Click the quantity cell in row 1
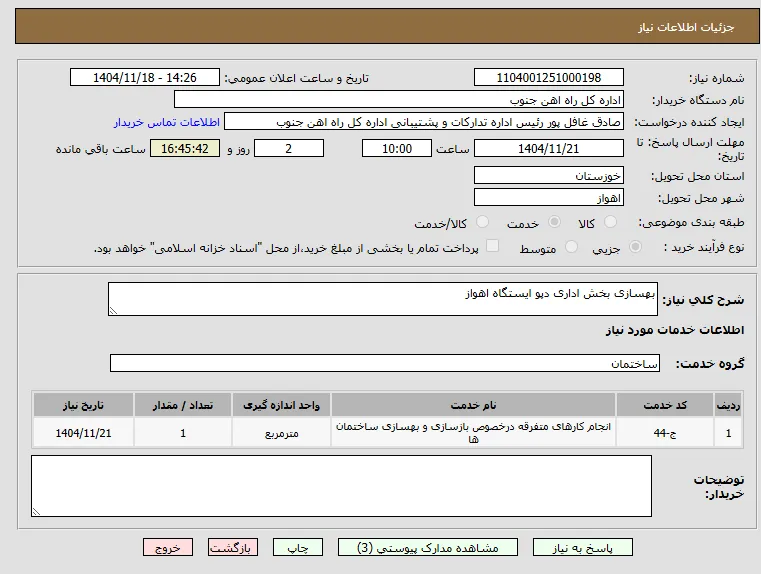This screenshot has height=574, width=761. click(x=182, y=433)
